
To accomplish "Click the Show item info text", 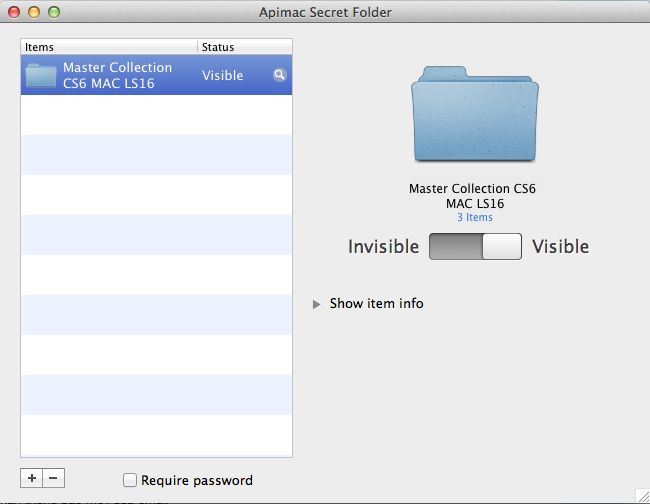I will (376, 304).
